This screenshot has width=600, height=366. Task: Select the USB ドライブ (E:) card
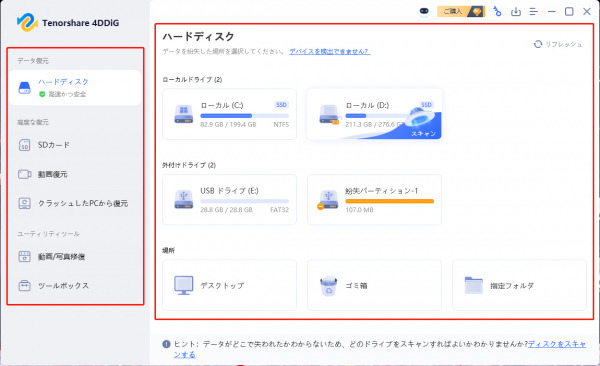pos(229,199)
